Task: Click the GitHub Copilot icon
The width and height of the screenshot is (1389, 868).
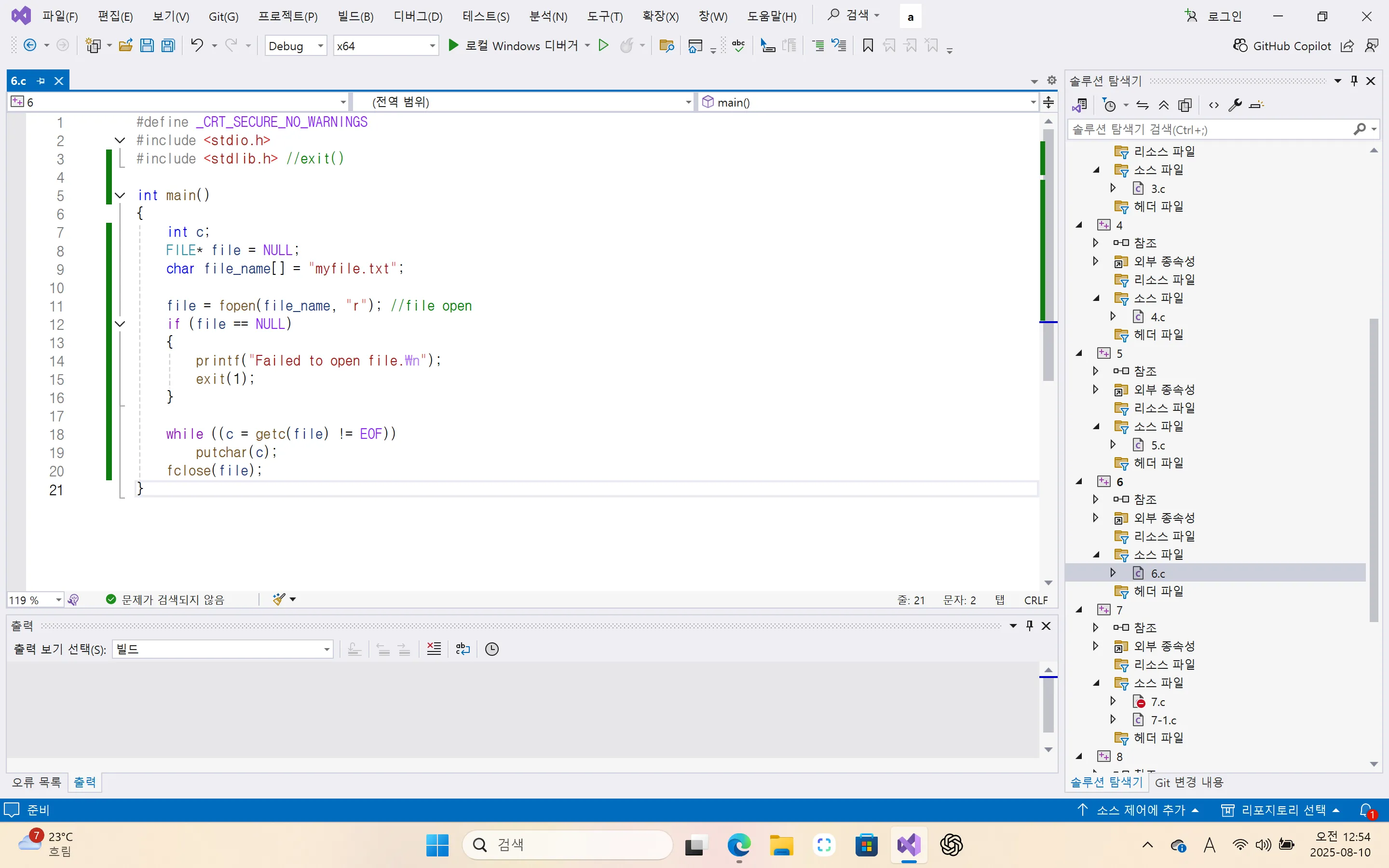Action: point(1240,45)
